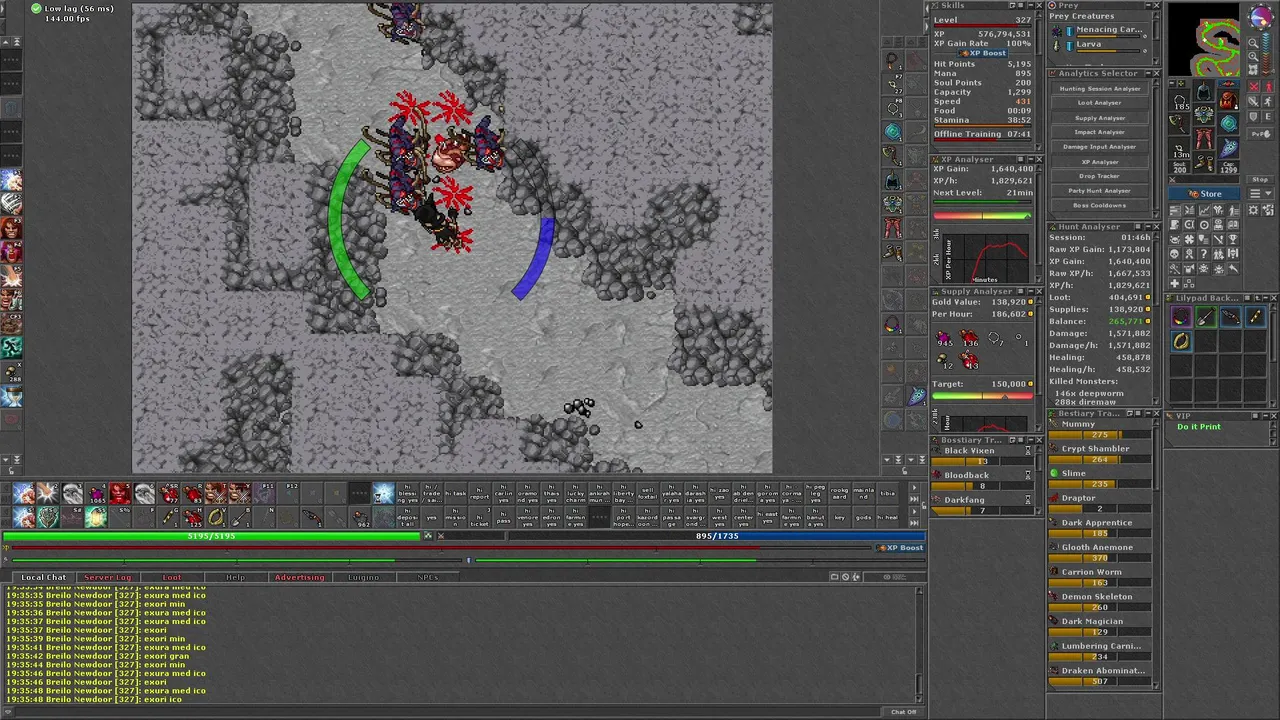Click the green hit points bar
This screenshot has width=1280, height=720.
click(x=212, y=536)
